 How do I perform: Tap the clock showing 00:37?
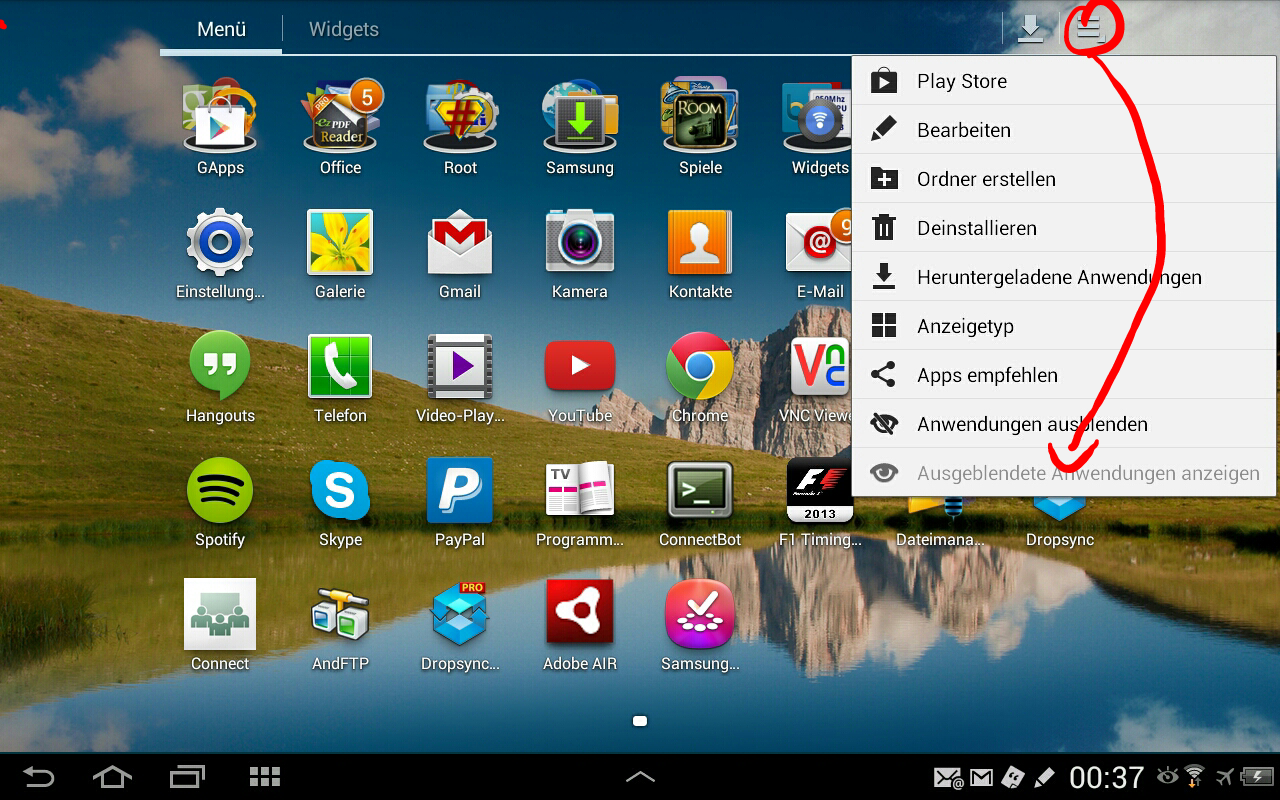pyautogui.click(x=1106, y=777)
